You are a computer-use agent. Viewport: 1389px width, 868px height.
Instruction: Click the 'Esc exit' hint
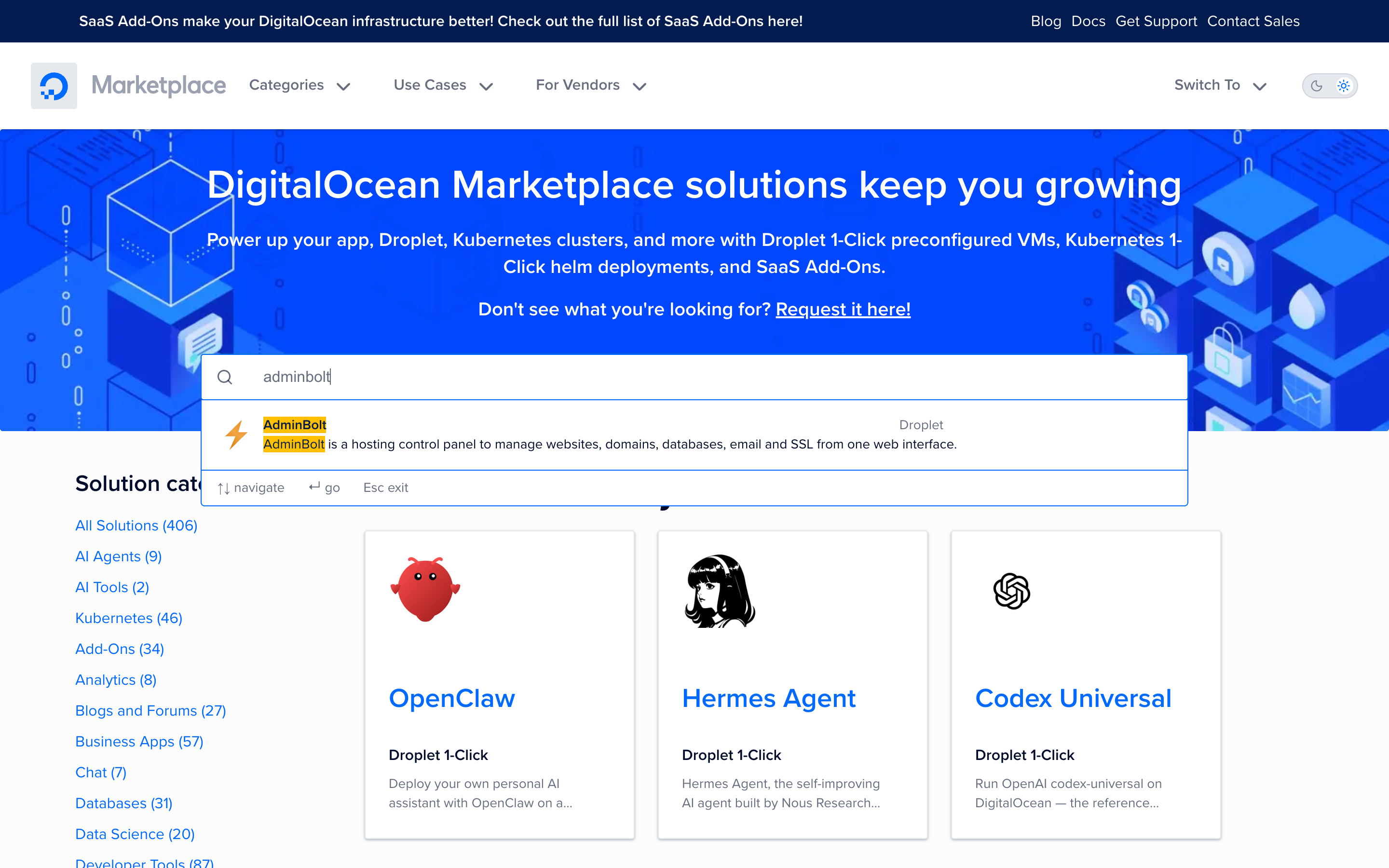tap(385, 488)
